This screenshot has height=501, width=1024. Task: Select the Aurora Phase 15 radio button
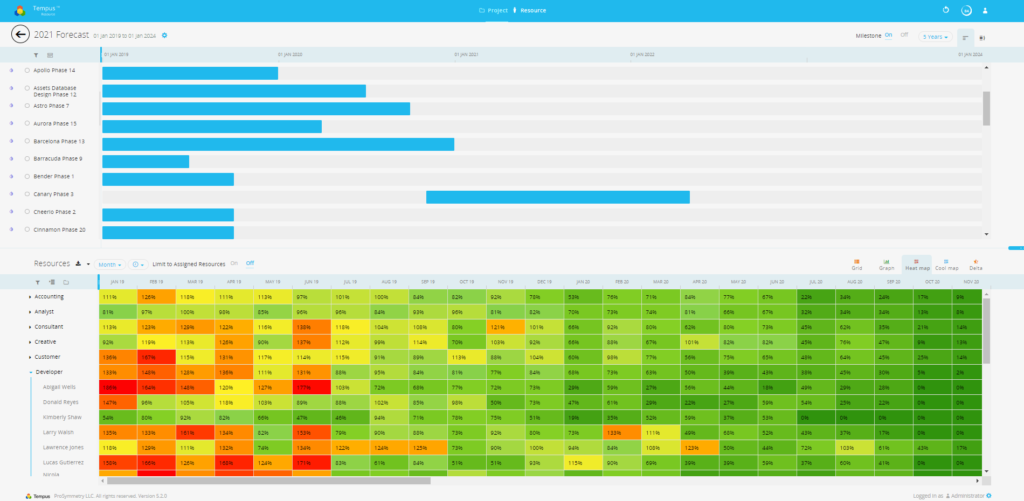pyautogui.click(x=27, y=123)
